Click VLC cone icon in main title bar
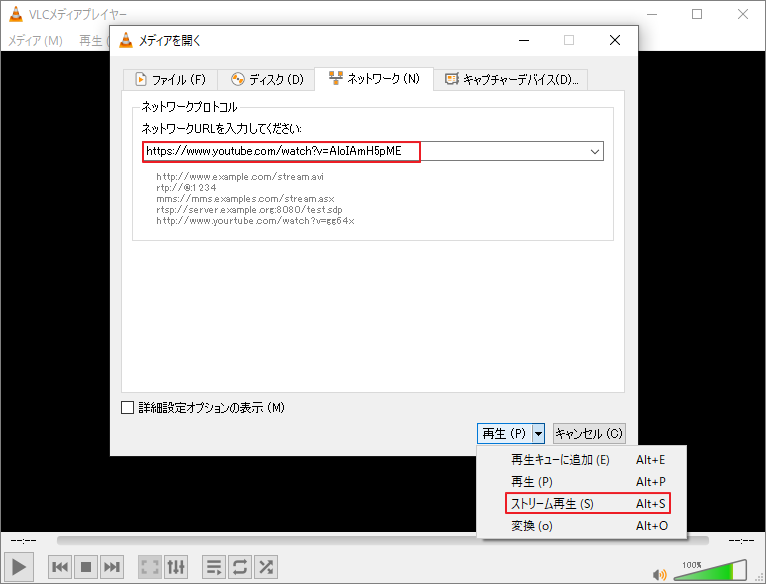This screenshot has height=584, width=766. point(16,14)
